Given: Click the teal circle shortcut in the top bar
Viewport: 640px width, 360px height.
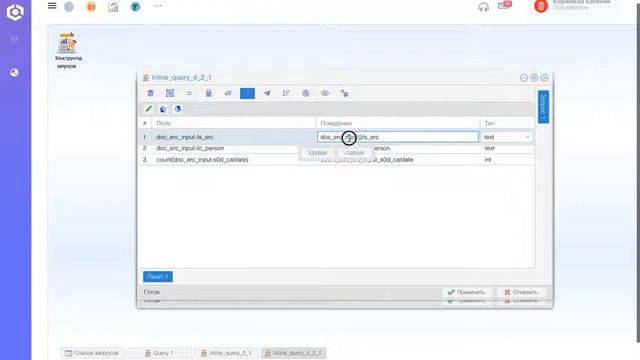Looking at the screenshot, I should coord(136,7).
